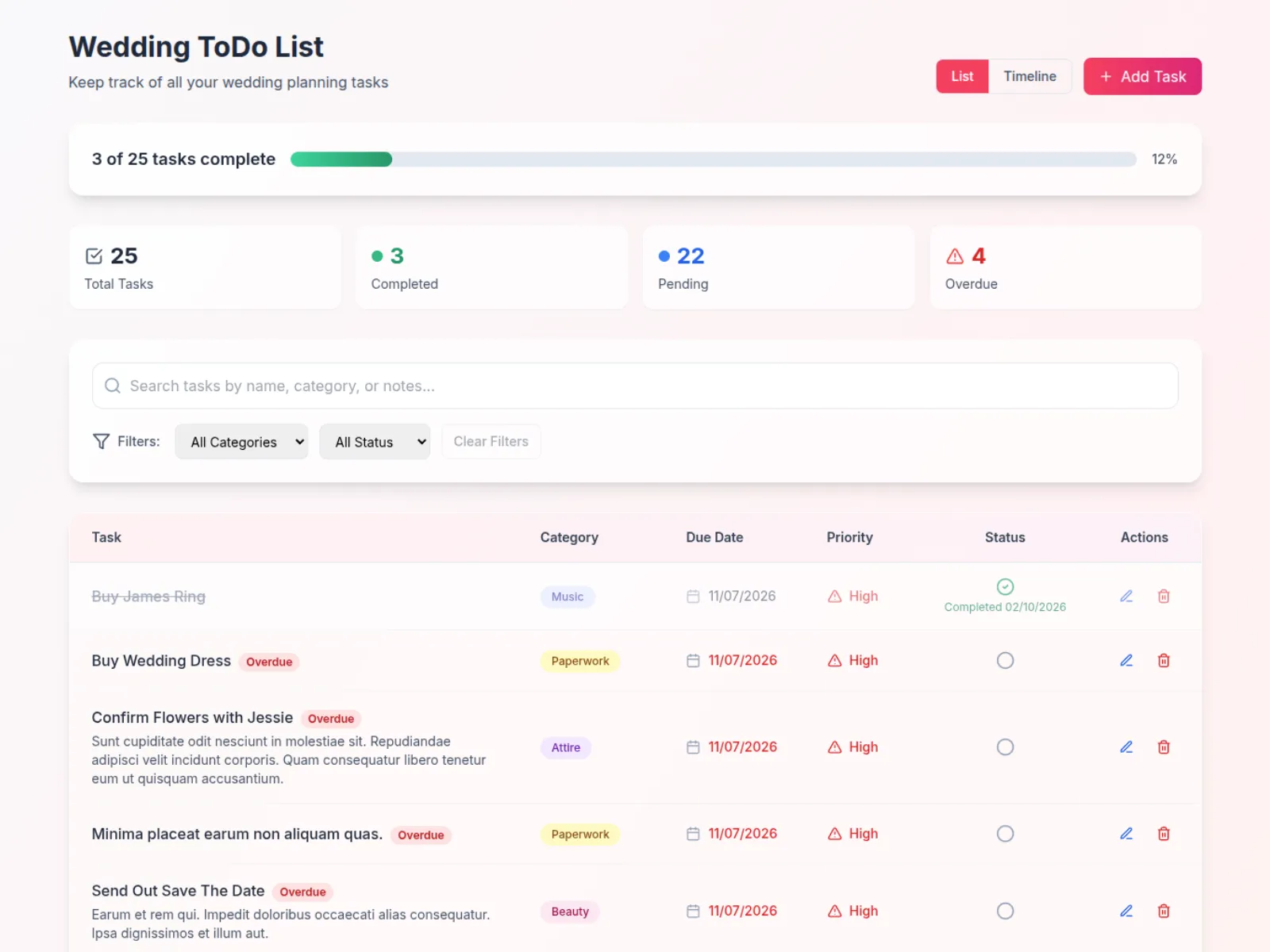Click the Completed stats card

point(491,267)
